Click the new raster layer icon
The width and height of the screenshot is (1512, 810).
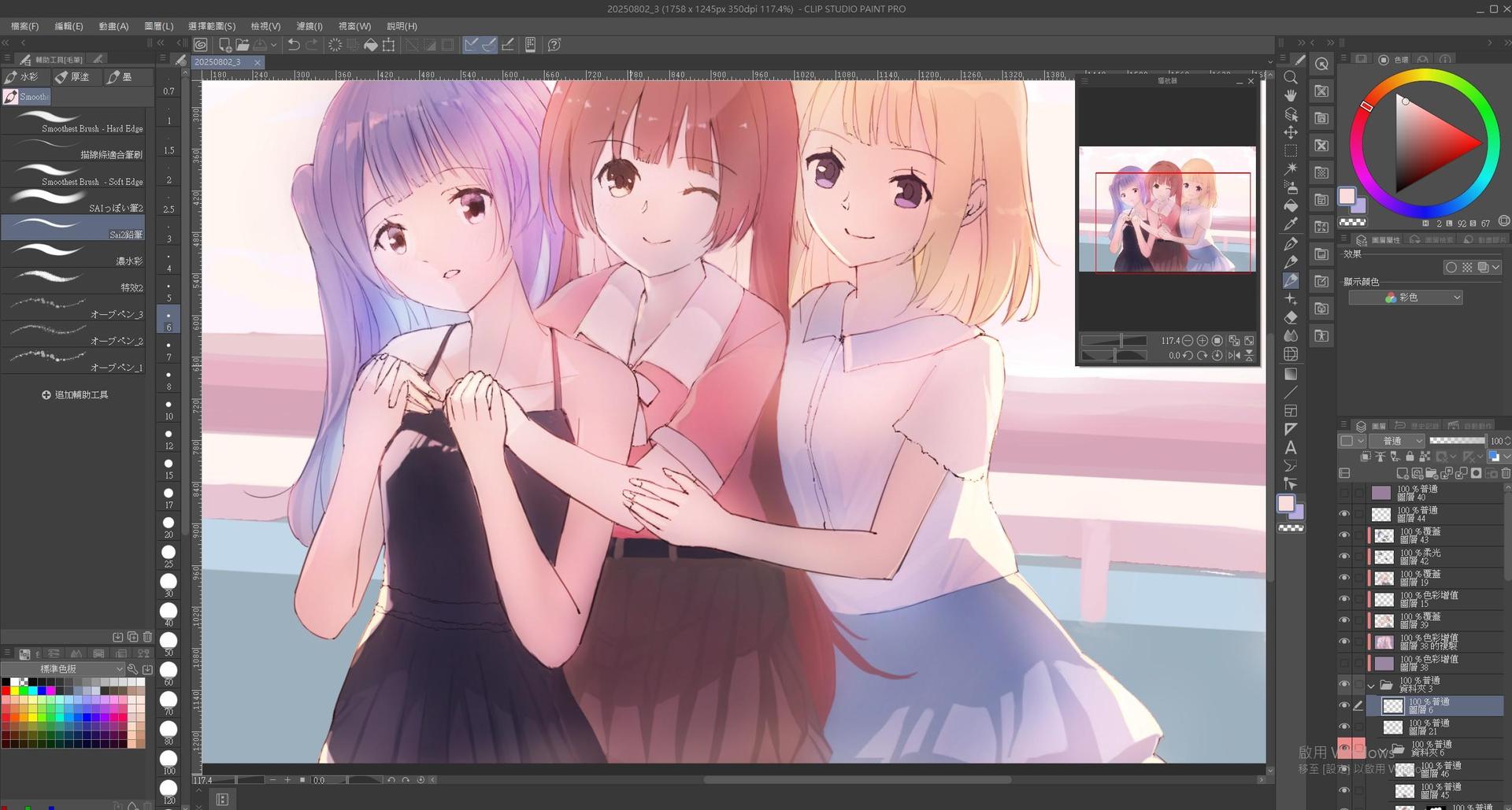(x=1402, y=474)
